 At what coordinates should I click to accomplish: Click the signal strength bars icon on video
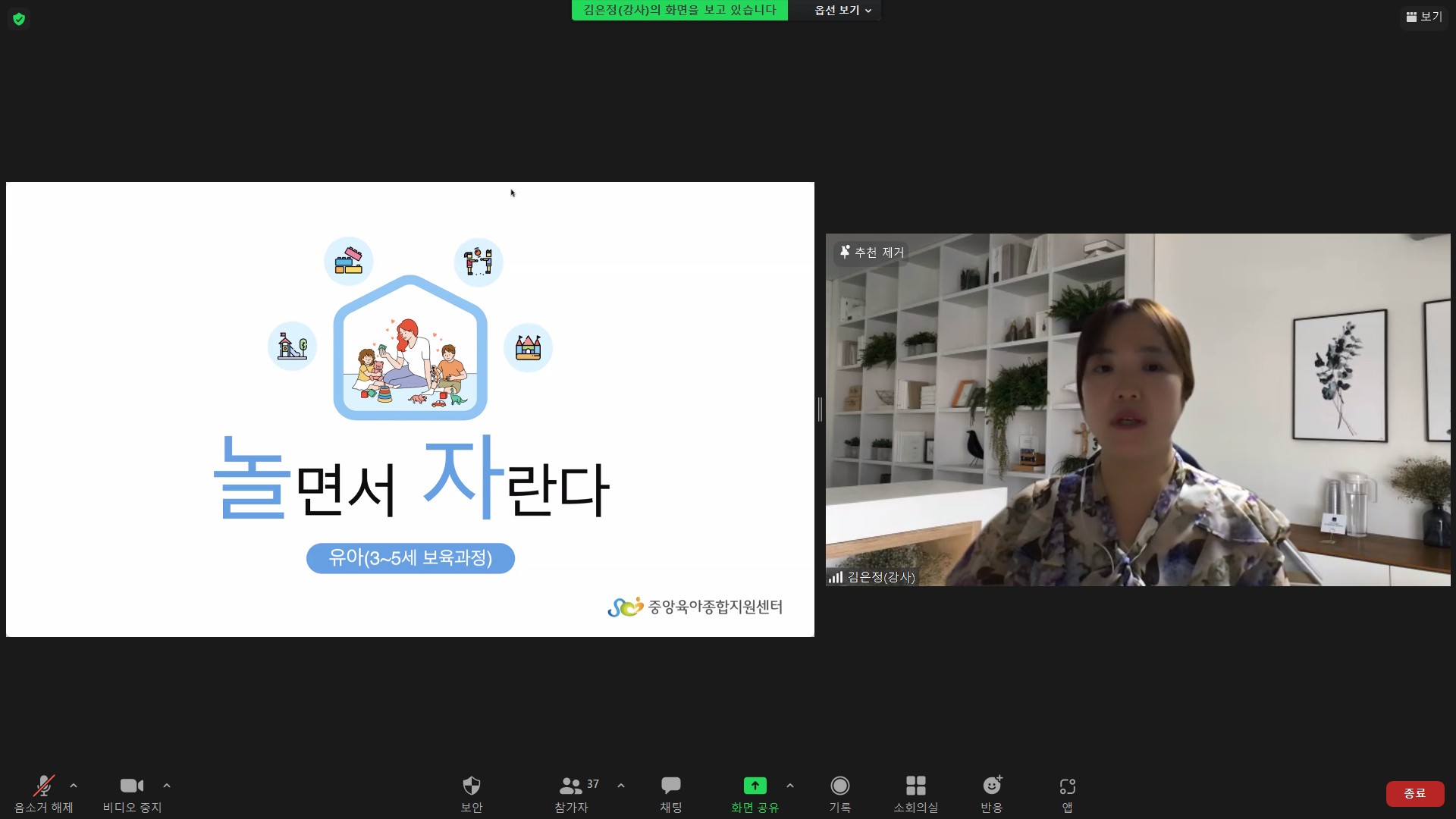click(x=836, y=577)
